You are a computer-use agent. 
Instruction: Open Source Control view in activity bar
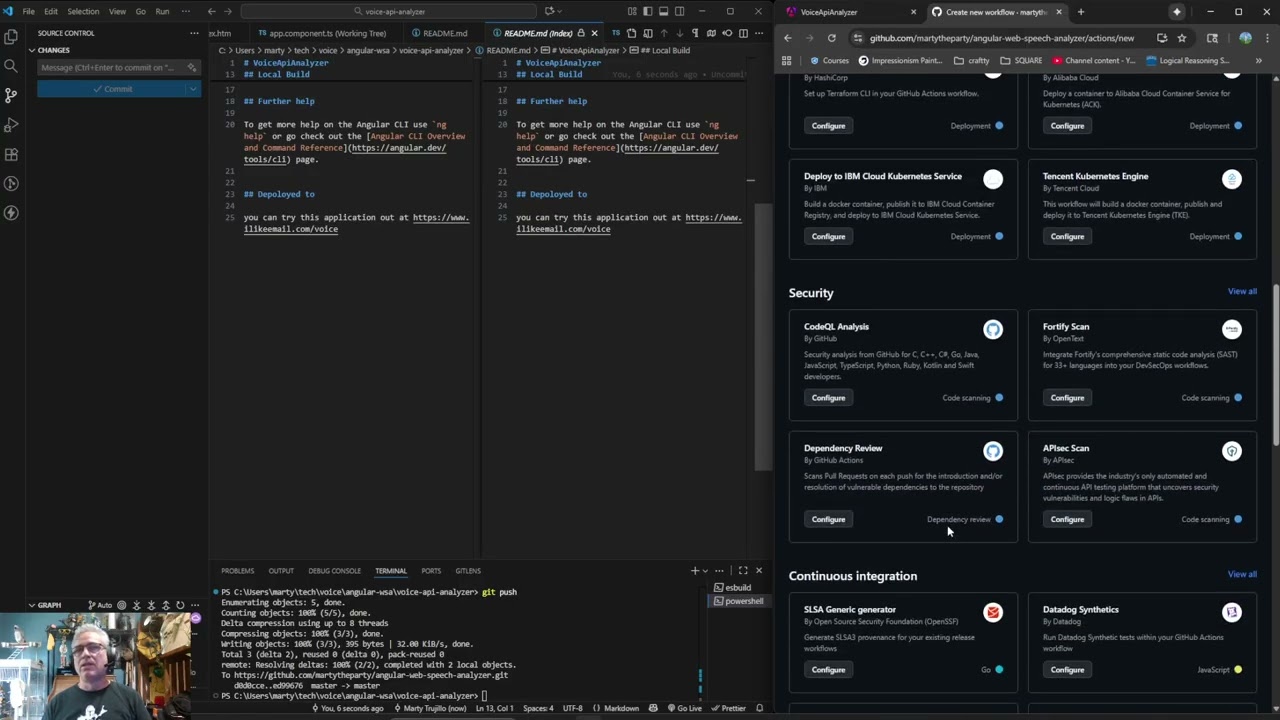click(11, 95)
